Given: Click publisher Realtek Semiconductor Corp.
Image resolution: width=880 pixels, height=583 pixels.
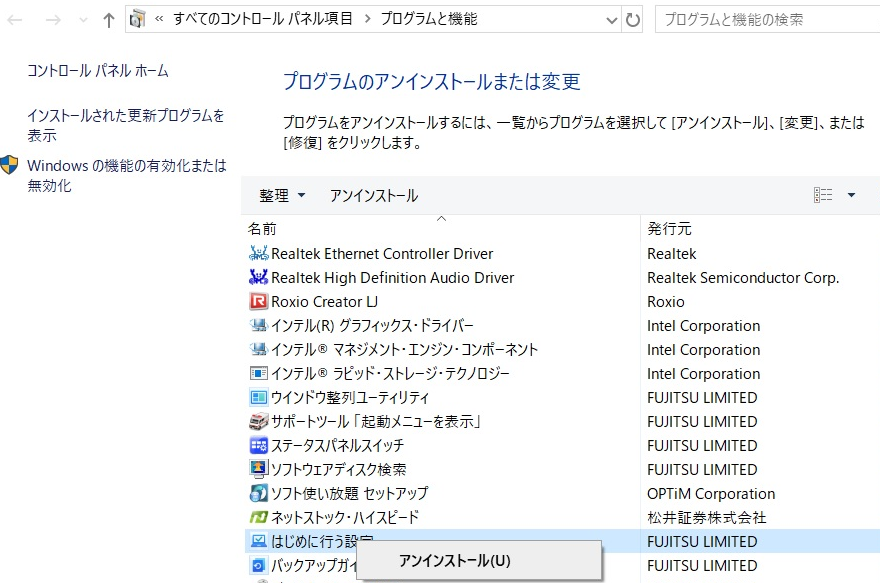Looking at the screenshot, I should coord(743,277).
